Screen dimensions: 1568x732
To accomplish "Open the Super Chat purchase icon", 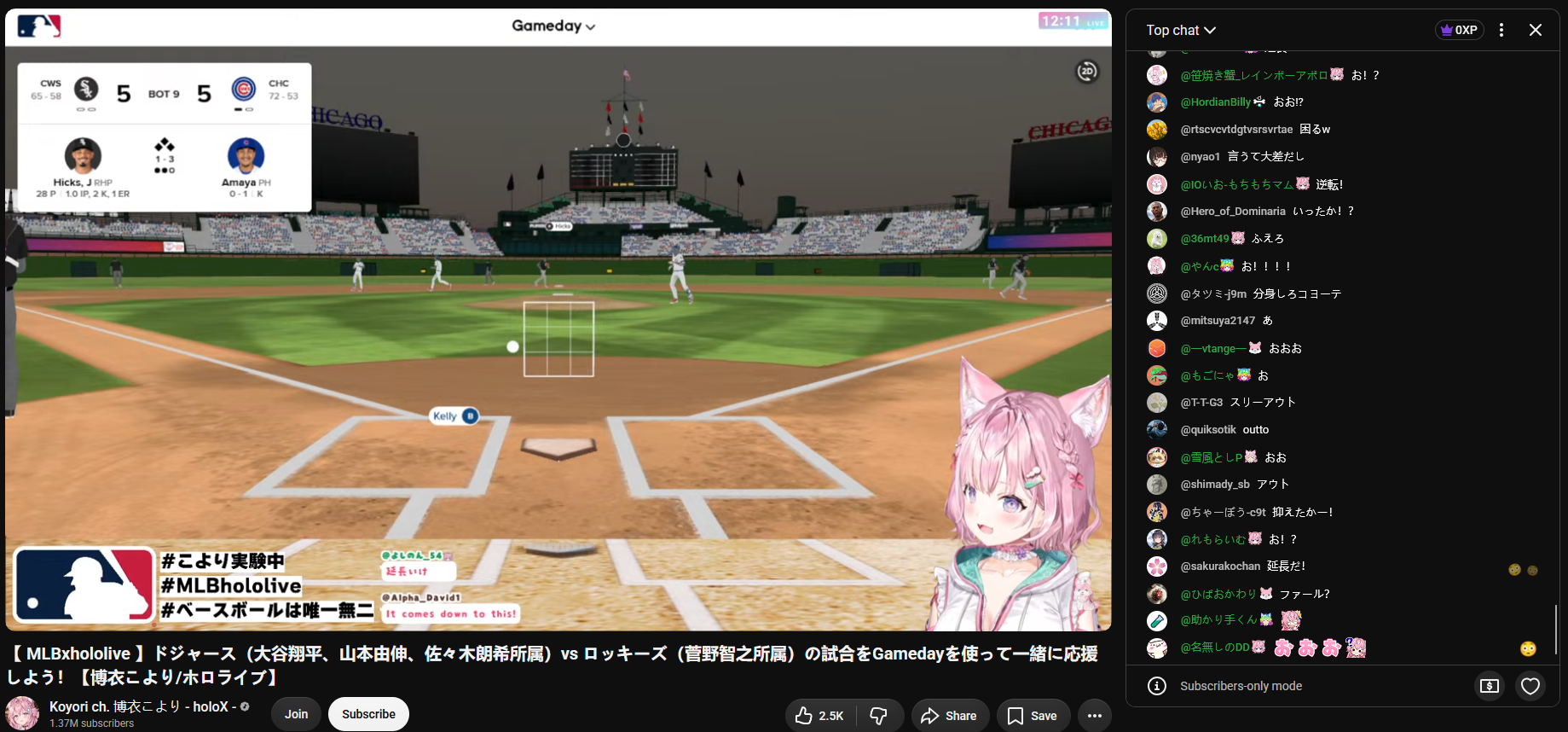I will pos(1490,686).
